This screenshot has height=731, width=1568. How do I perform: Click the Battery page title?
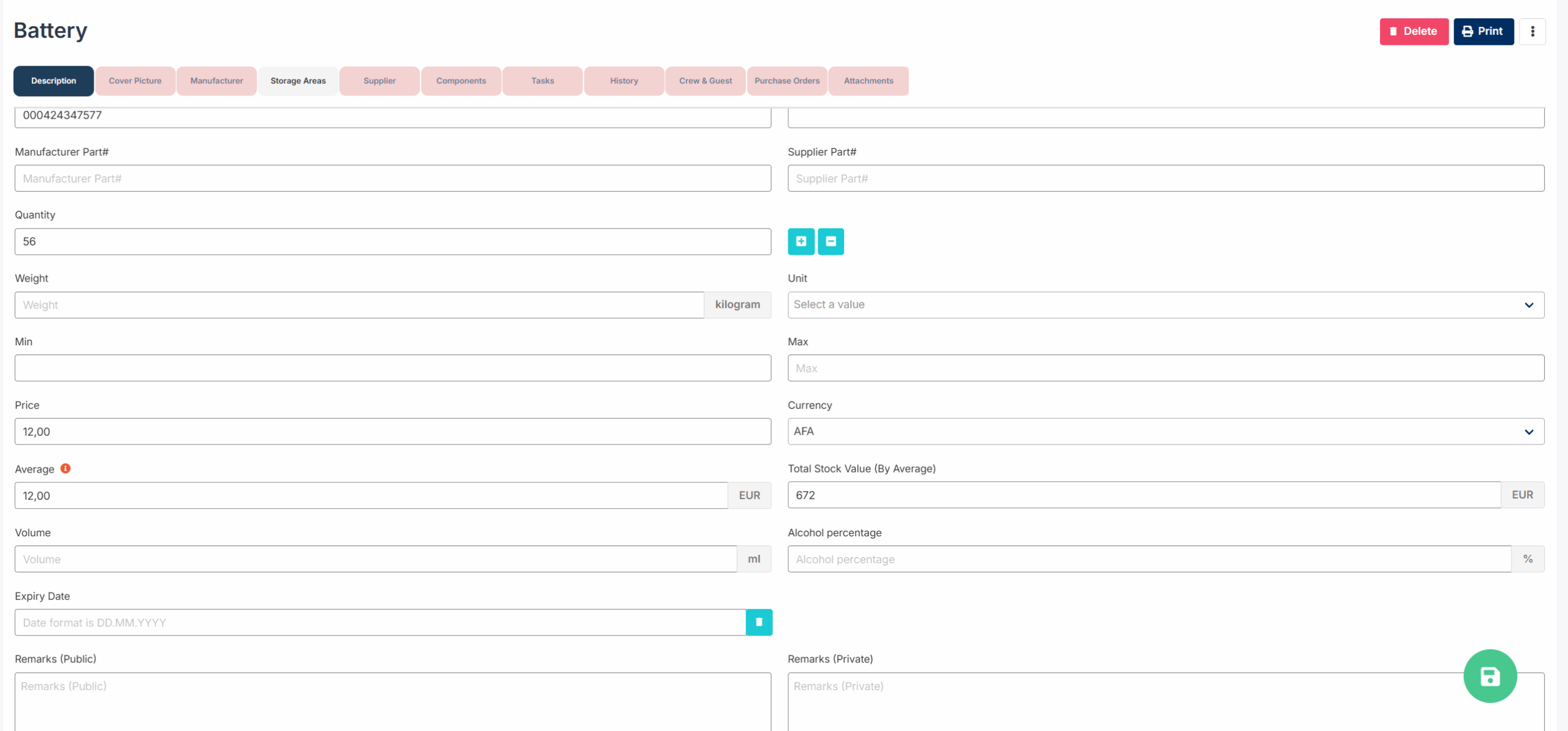coord(50,30)
